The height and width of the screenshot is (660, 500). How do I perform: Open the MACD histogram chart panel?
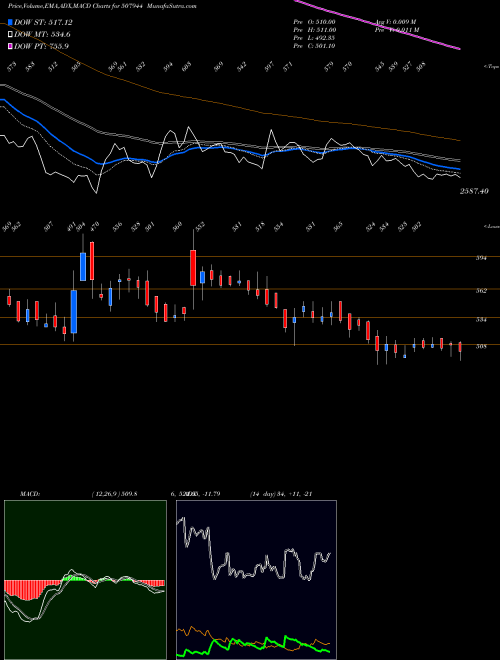[85, 580]
